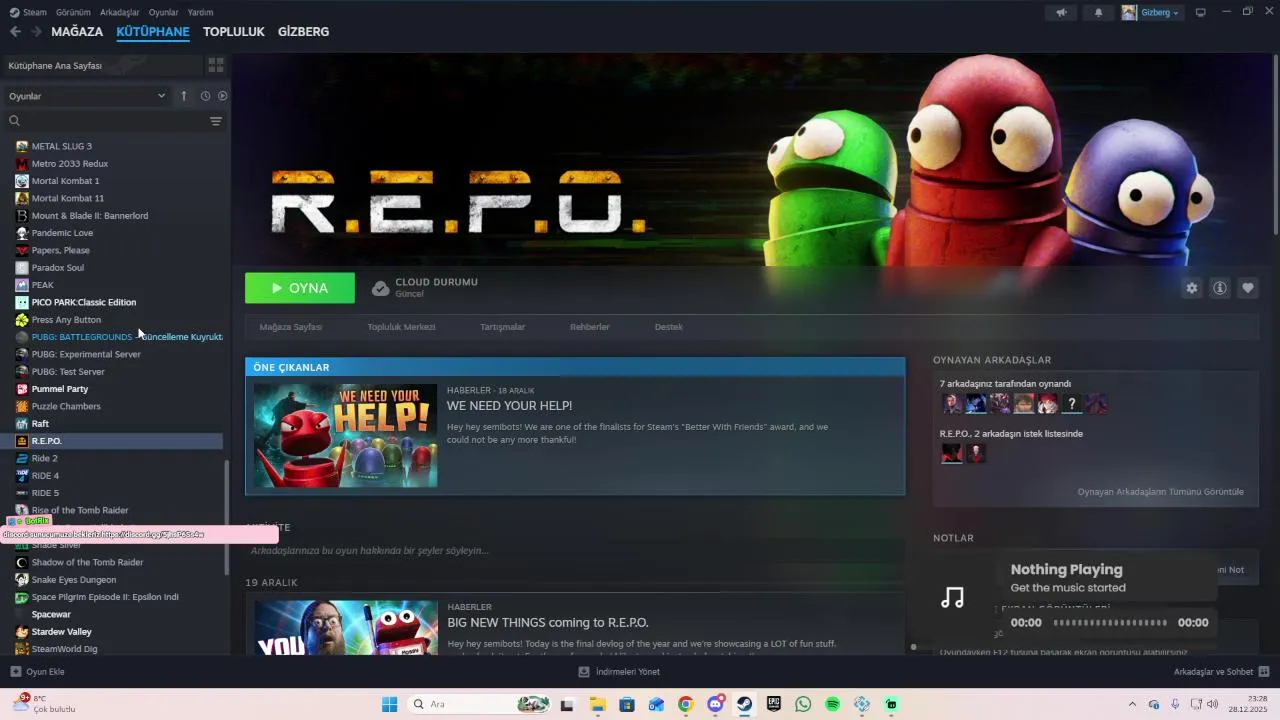Click the music note icon
Screen dimensions: 1280x720
click(x=953, y=598)
